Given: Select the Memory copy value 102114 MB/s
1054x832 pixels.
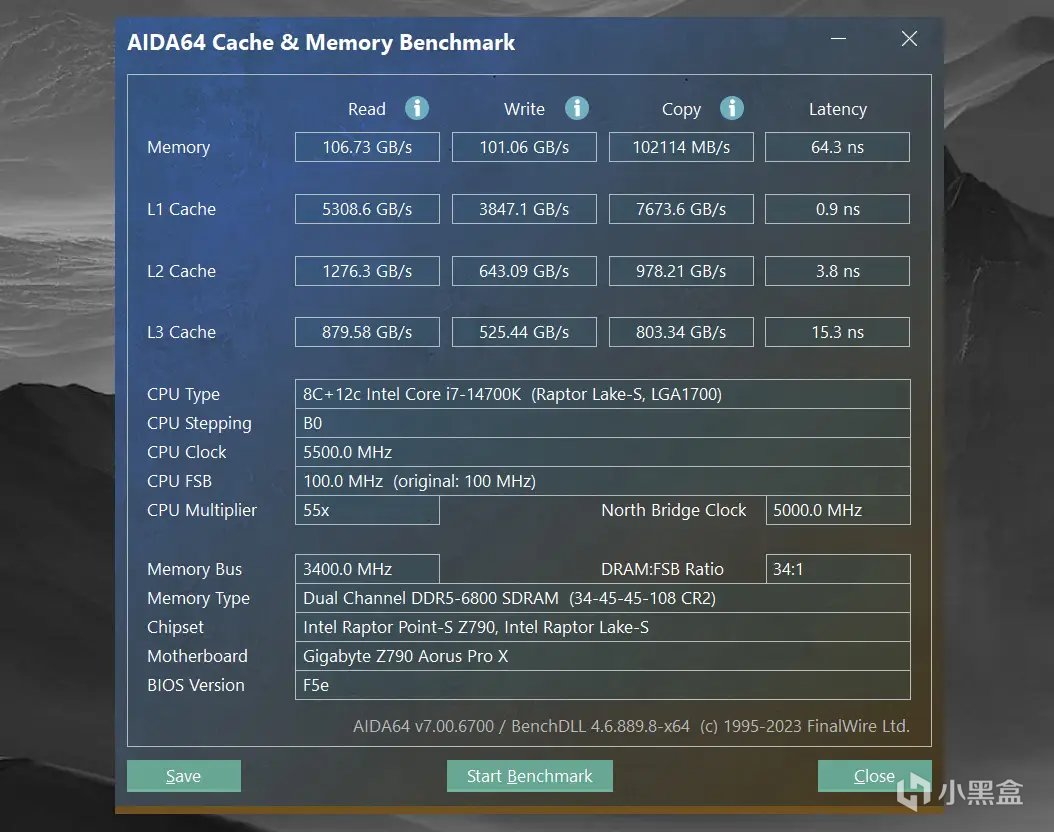Looking at the screenshot, I should (681, 147).
